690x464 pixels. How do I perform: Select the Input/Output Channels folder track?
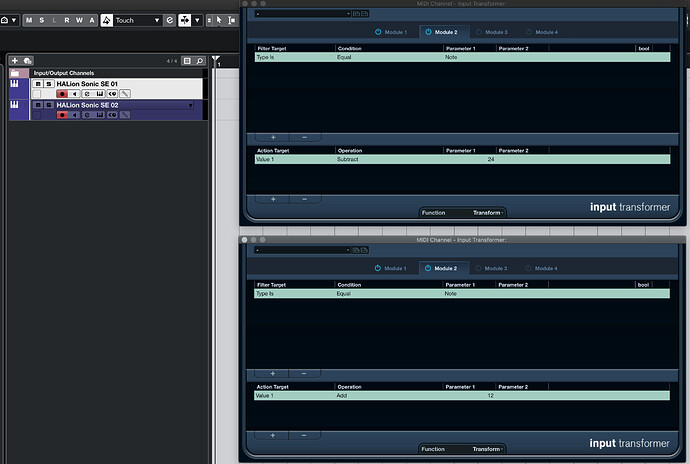[106, 73]
